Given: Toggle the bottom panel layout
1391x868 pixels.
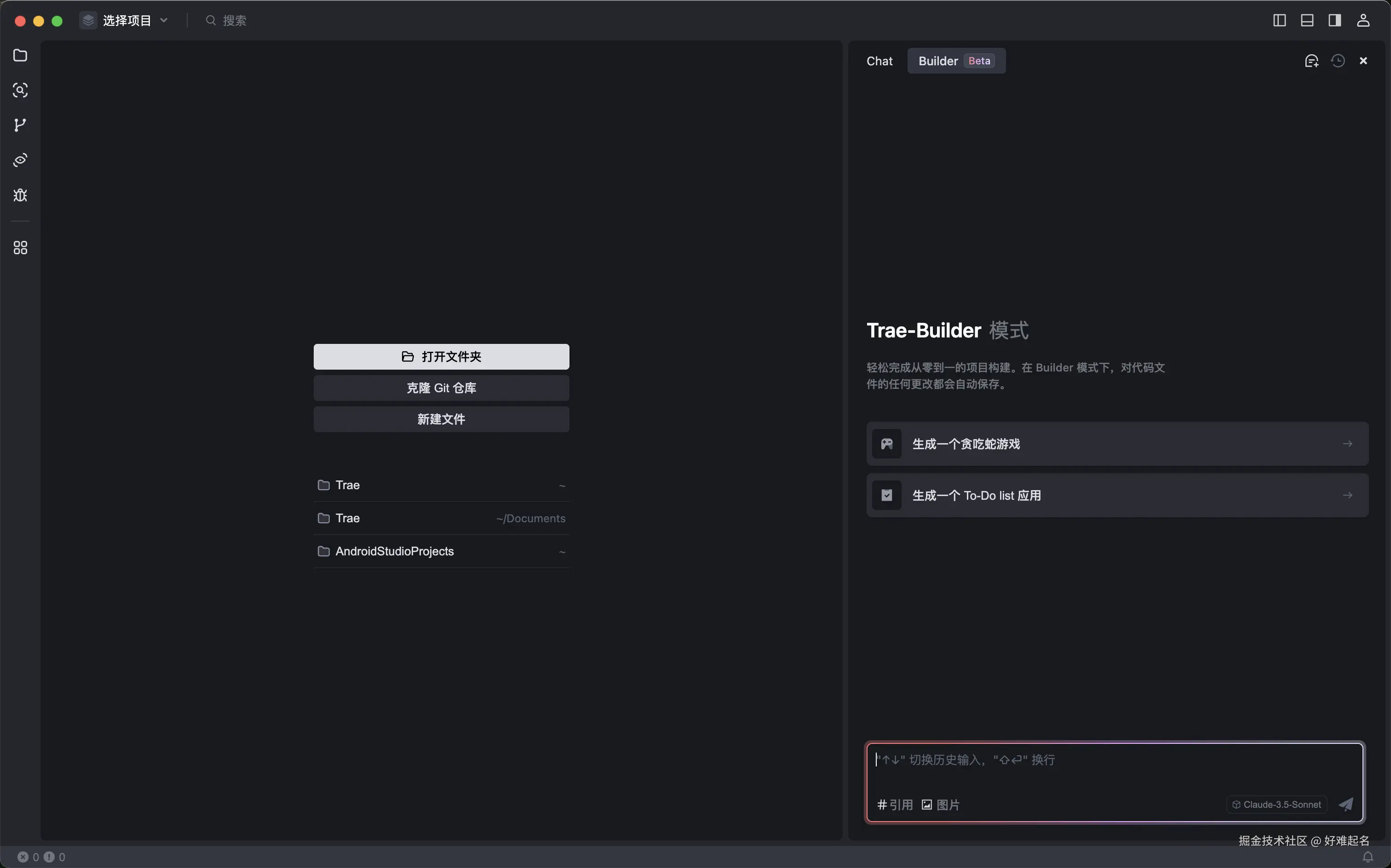Looking at the screenshot, I should tap(1306, 21).
